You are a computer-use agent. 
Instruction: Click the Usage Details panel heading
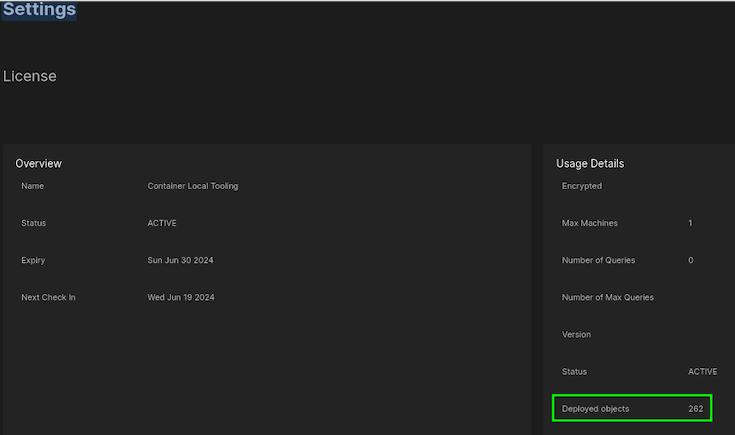pyautogui.click(x=590, y=164)
